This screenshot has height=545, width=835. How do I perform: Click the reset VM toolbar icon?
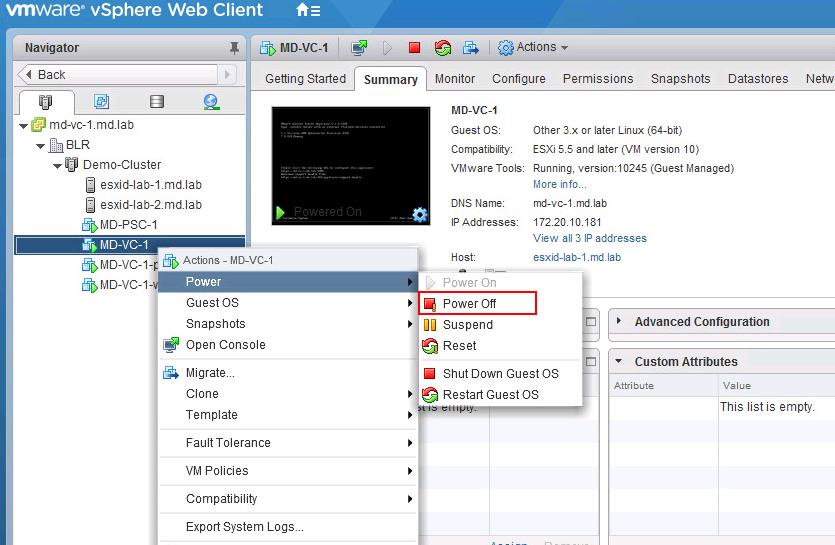point(443,48)
